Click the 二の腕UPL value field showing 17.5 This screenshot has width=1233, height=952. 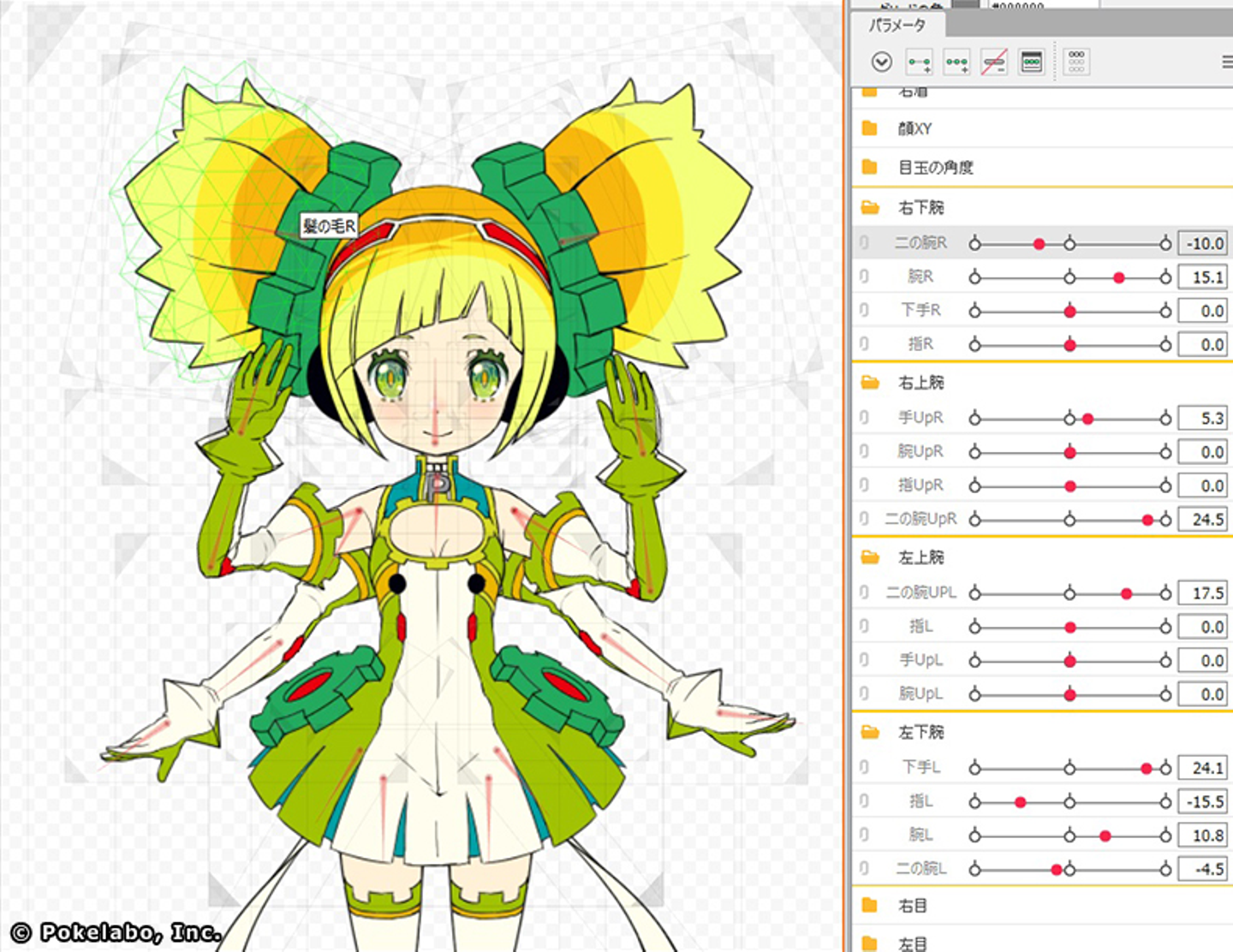tap(1203, 592)
